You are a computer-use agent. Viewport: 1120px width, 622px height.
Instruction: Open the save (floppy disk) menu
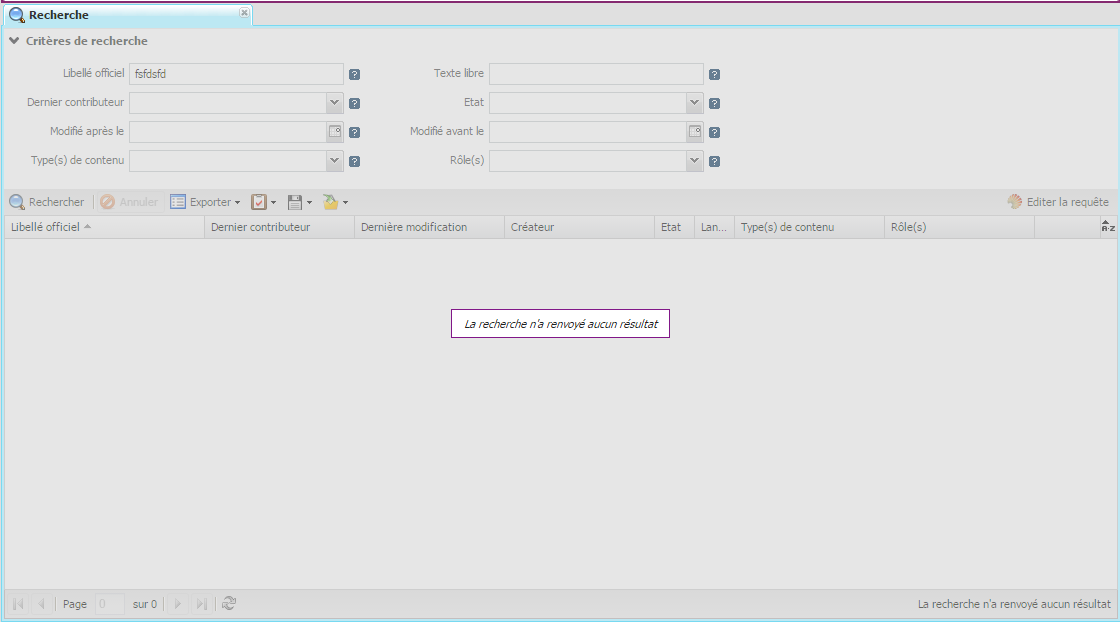click(x=300, y=202)
